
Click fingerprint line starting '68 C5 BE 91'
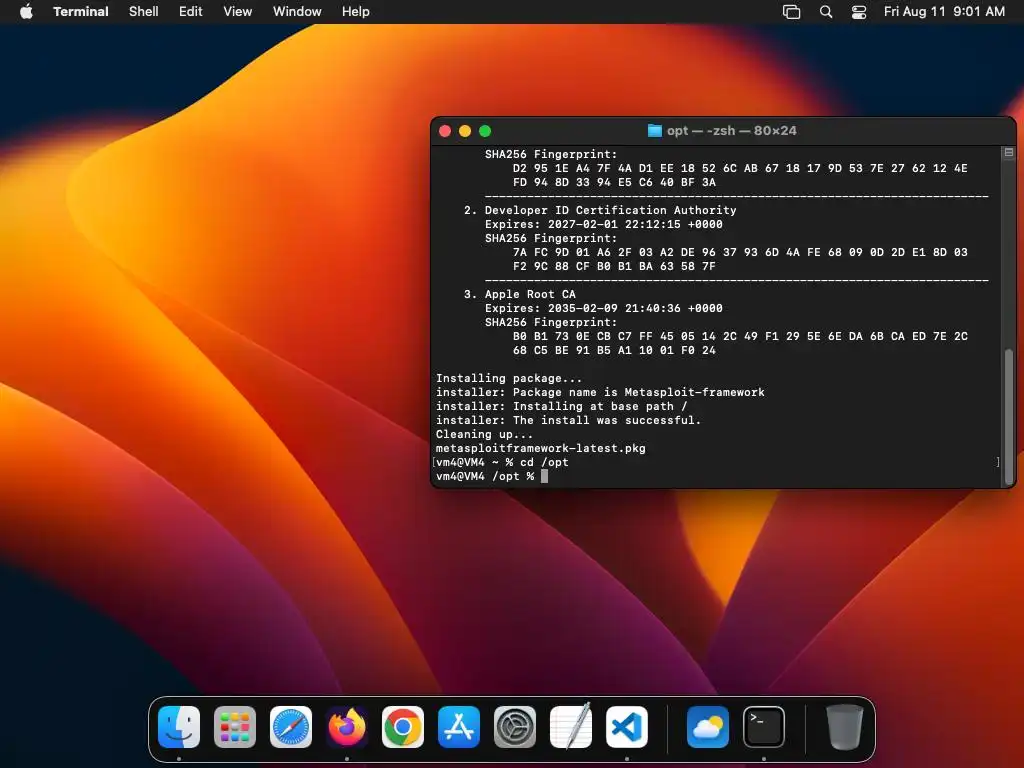coord(614,350)
